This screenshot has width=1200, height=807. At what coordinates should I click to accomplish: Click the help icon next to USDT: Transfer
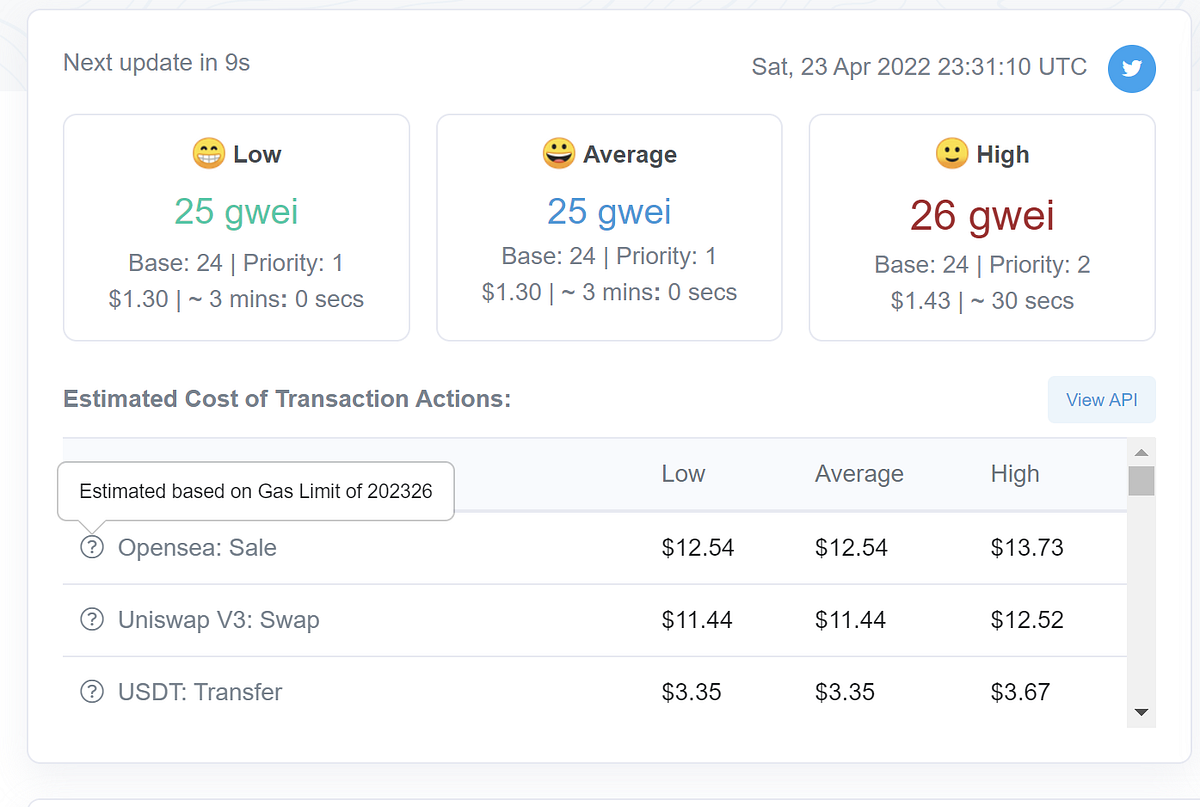(x=91, y=691)
